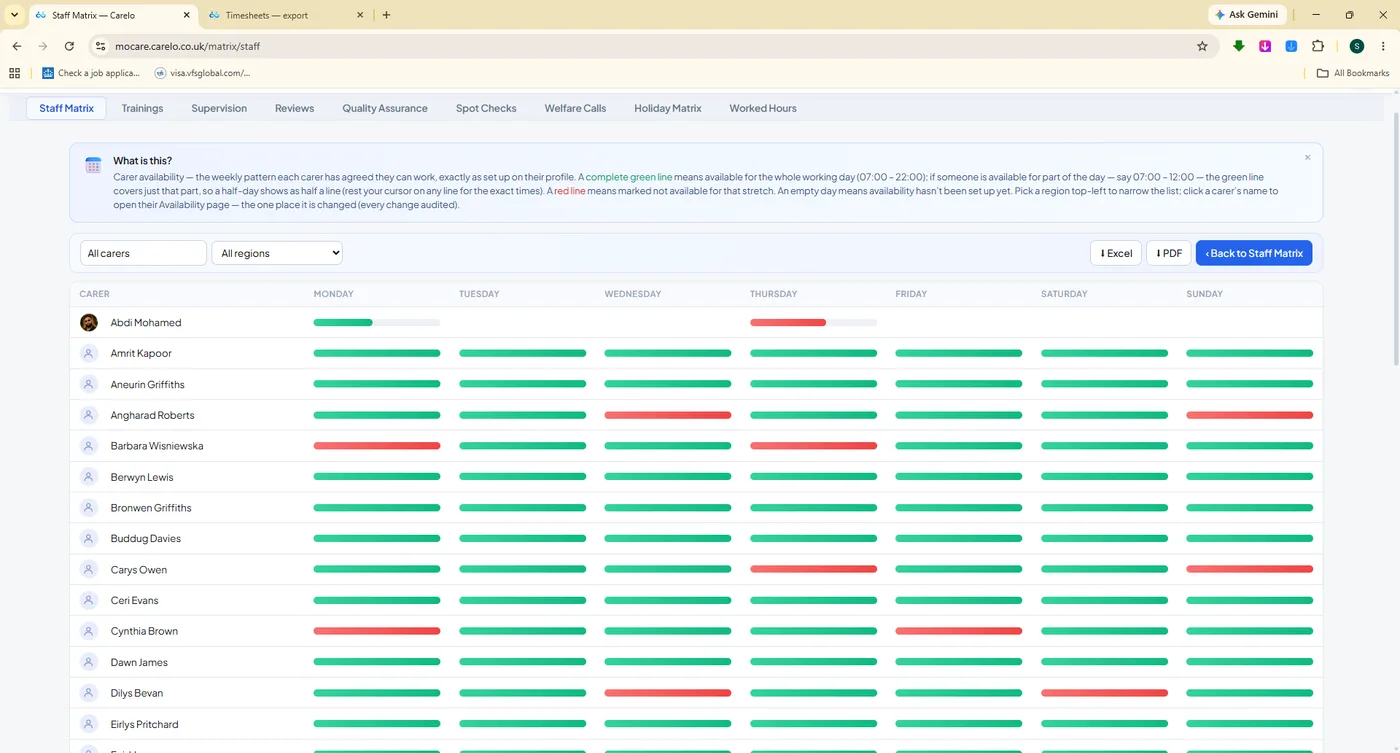The height and width of the screenshot is (753, 1400).
Task: Click Barbara Wisniewska's Monday red bar
Action: (377, 446)
